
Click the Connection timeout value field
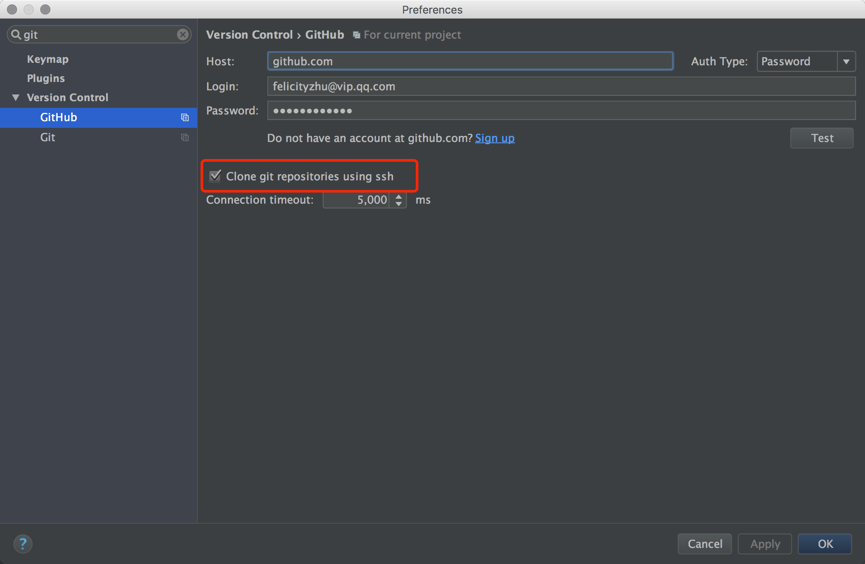(357, 200)
